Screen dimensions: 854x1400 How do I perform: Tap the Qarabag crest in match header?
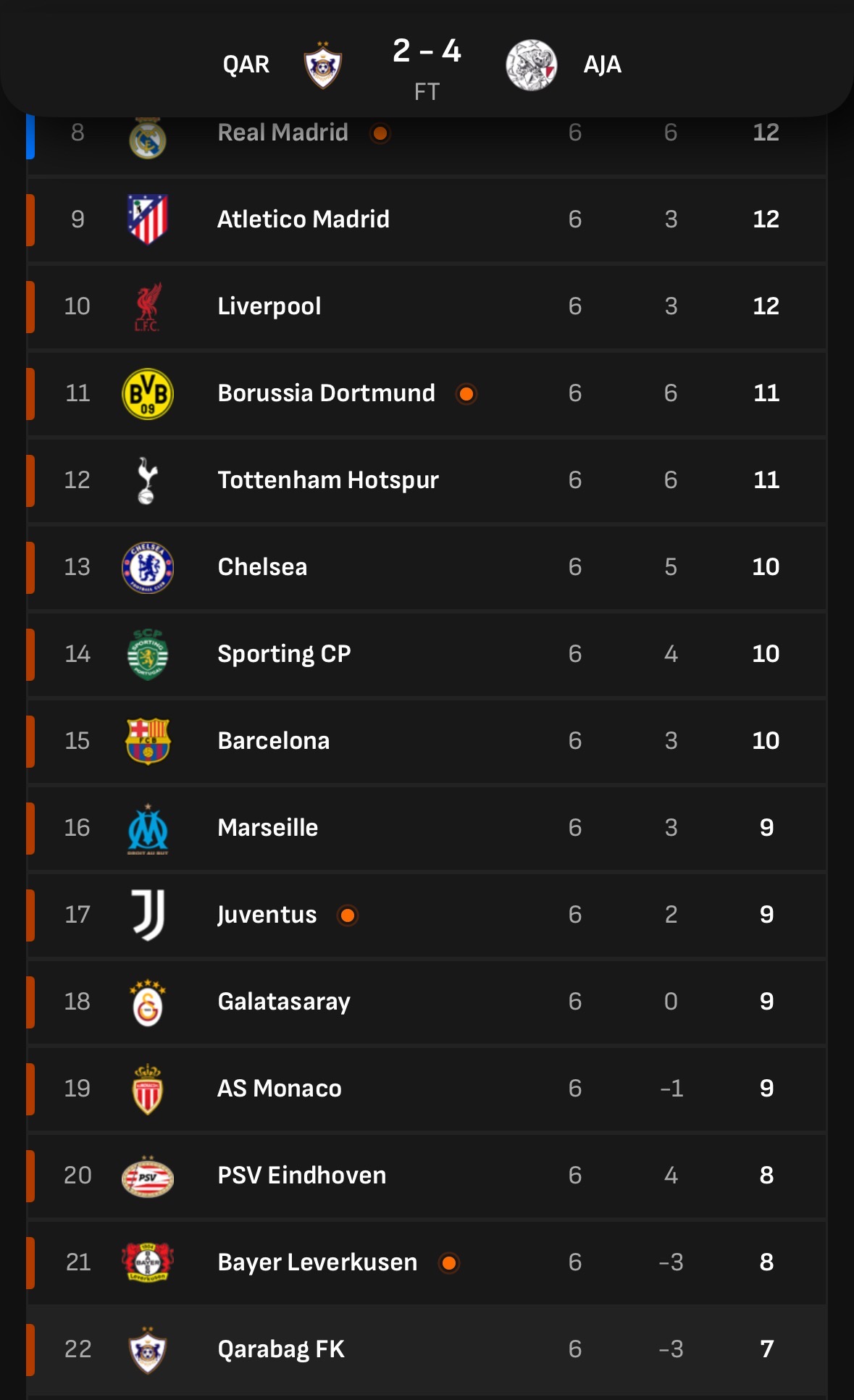pyautogui.click(x=322, y=65)
